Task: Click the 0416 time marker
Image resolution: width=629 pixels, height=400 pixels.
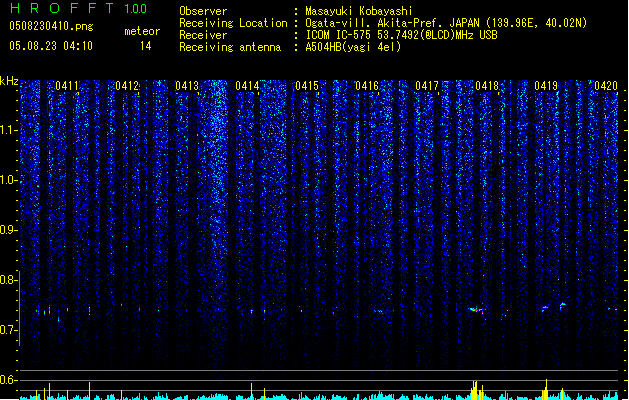Action: pos(367,86)
